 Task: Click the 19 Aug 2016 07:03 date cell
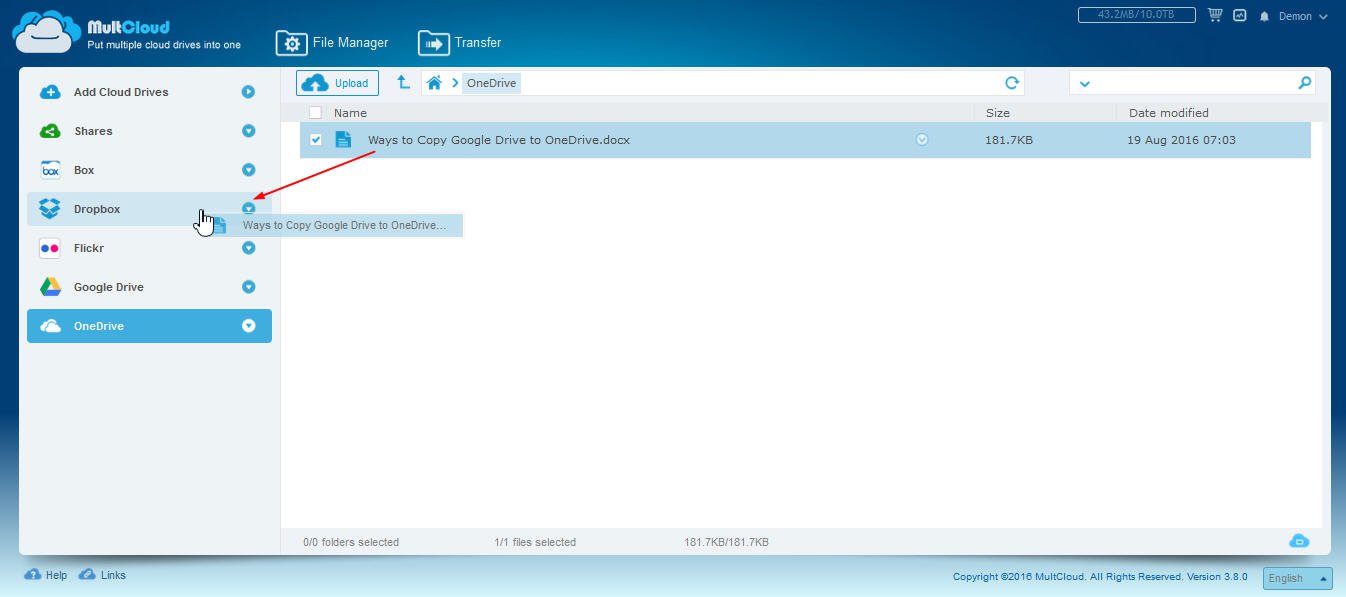(1181, 140)
